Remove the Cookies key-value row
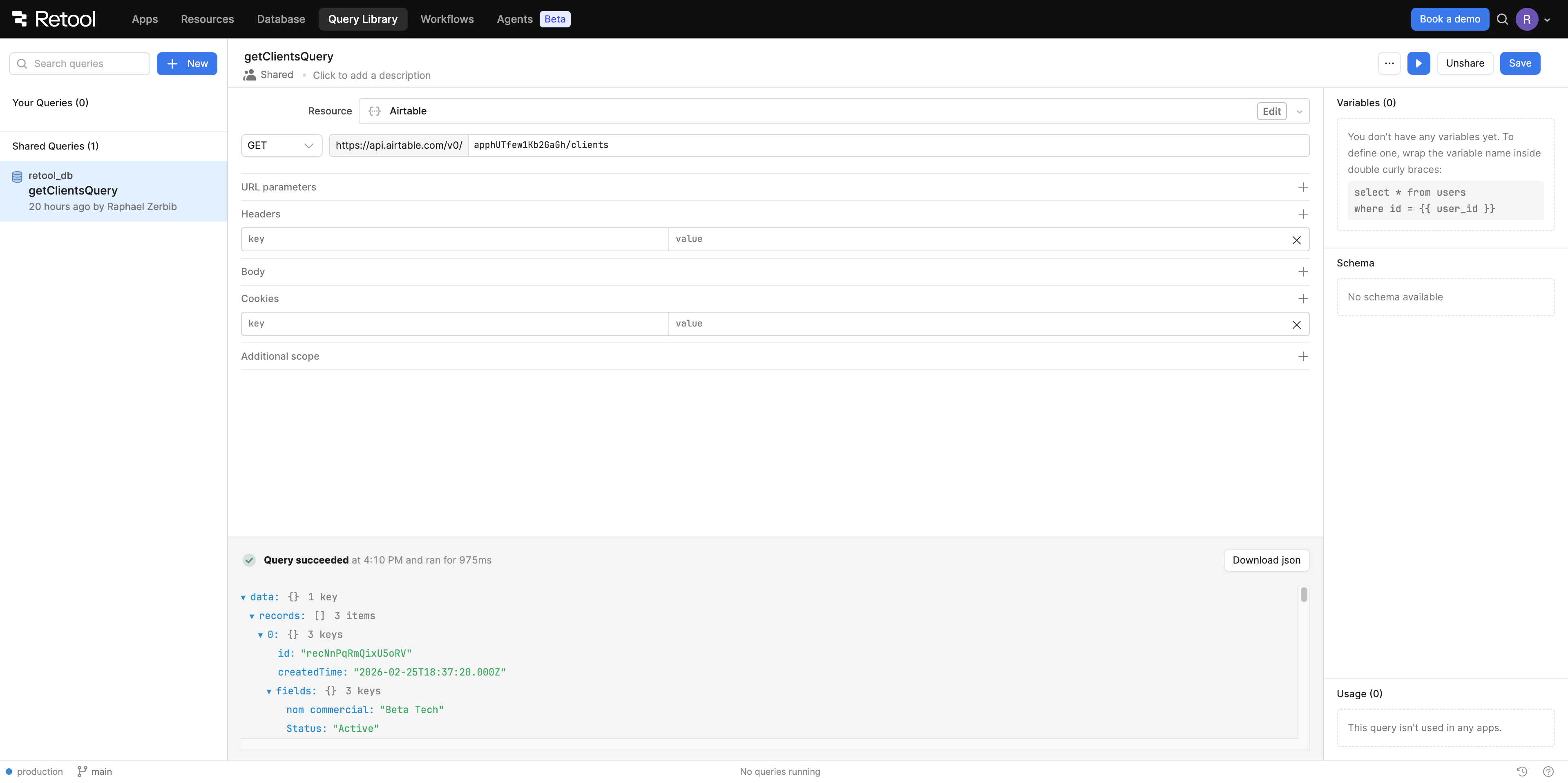Image resolution: width=1568 pixels, height=783 pixels. coord(1297,324)
